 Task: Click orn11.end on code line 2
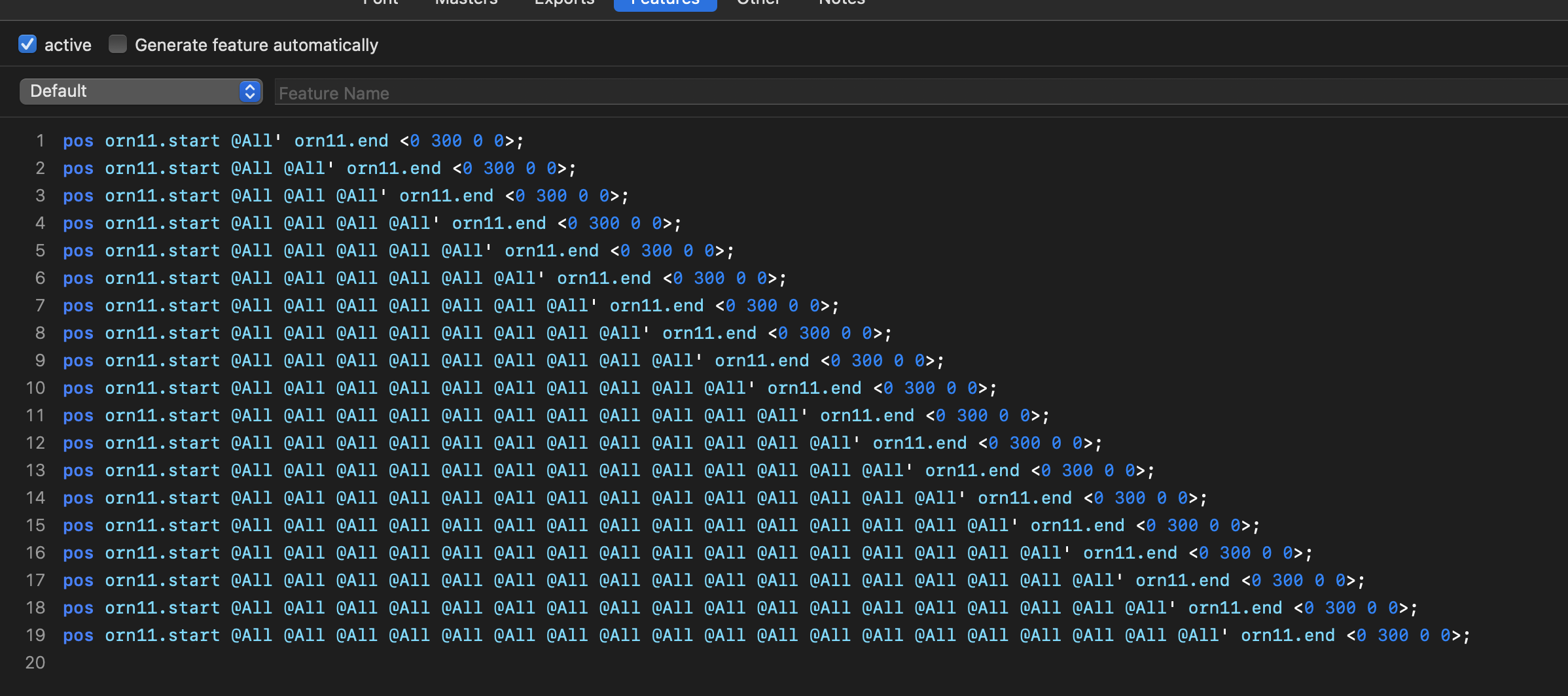[x=393, y=169]
